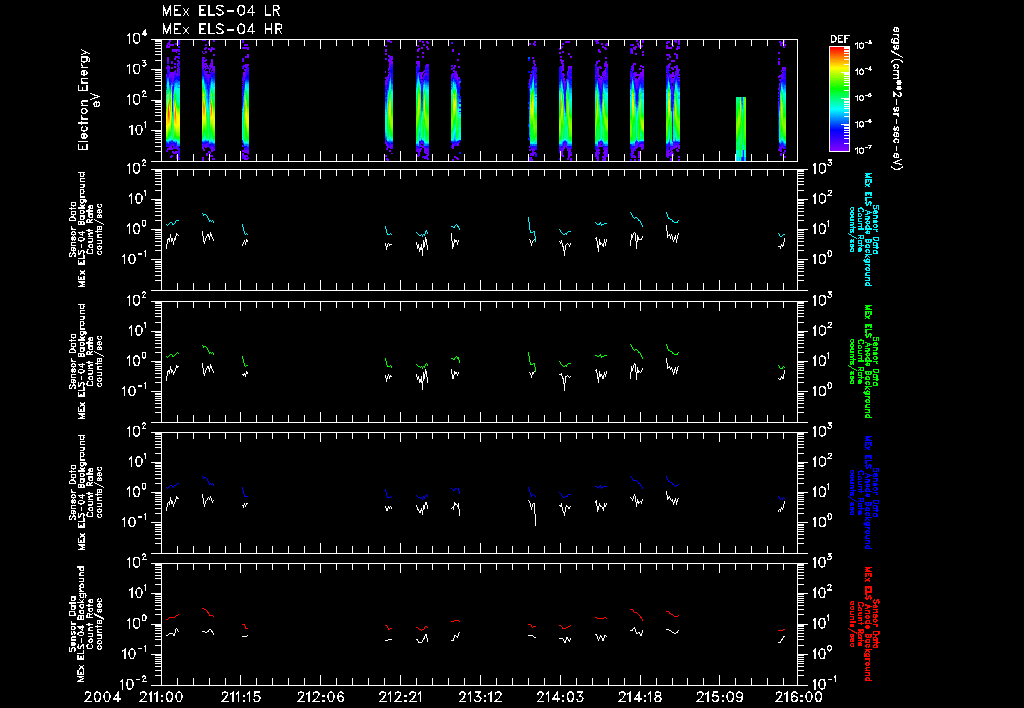Click the 10^-1 tick on the bottom panel's right axis

824,684
